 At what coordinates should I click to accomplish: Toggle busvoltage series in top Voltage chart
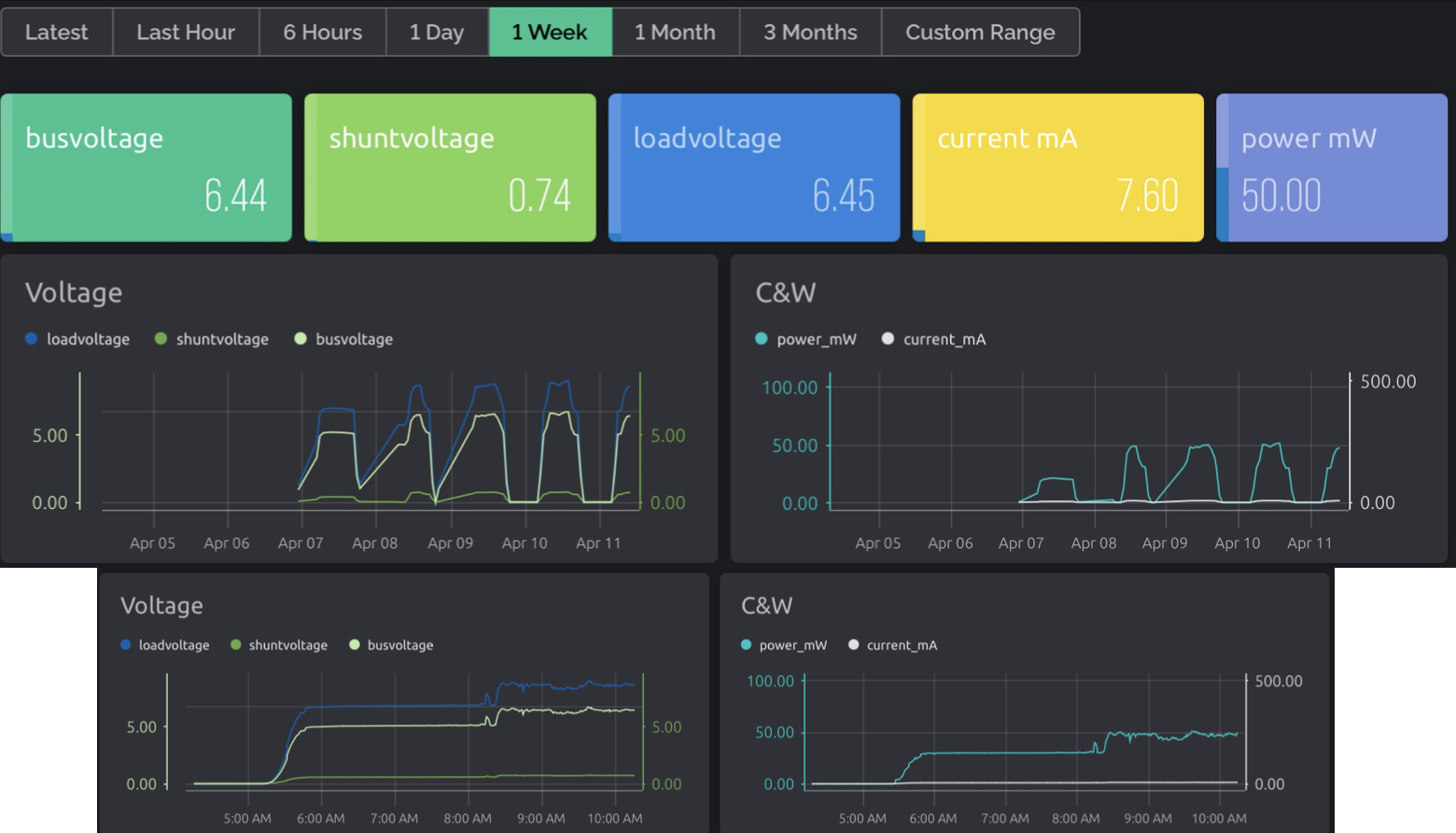click(343, 339)
